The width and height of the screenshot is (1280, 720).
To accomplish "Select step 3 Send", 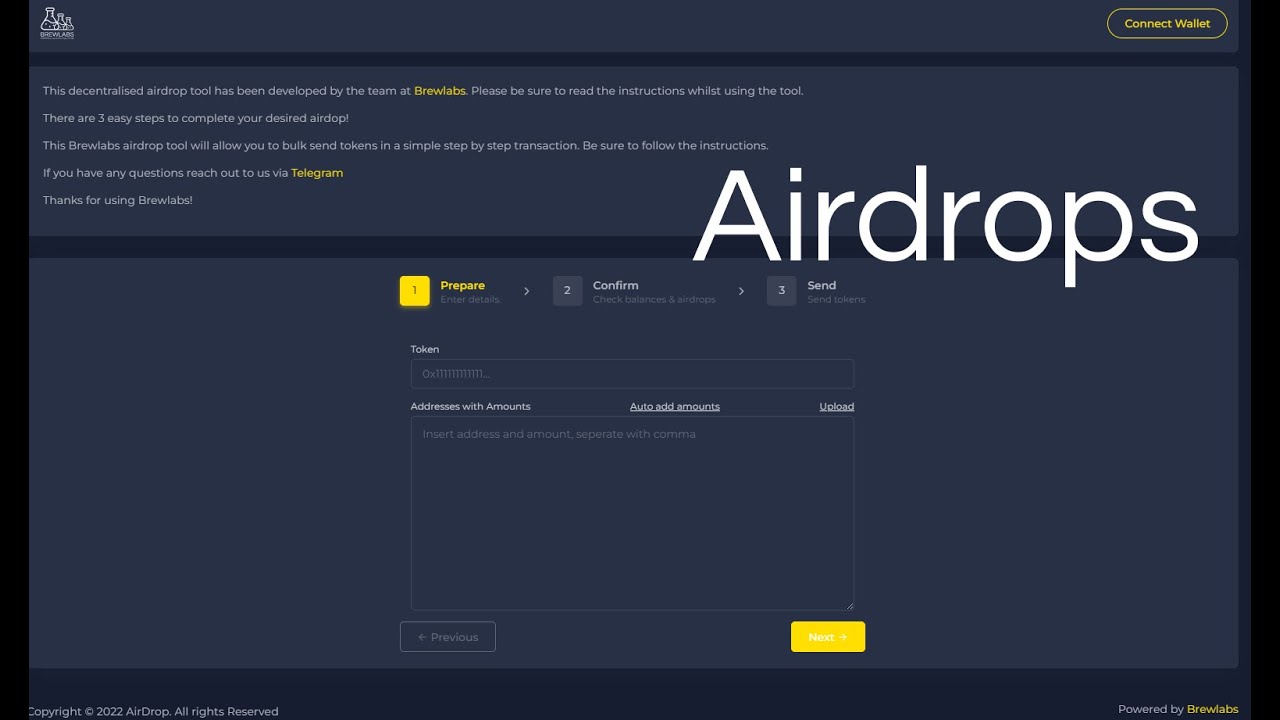I will point(816,291).
